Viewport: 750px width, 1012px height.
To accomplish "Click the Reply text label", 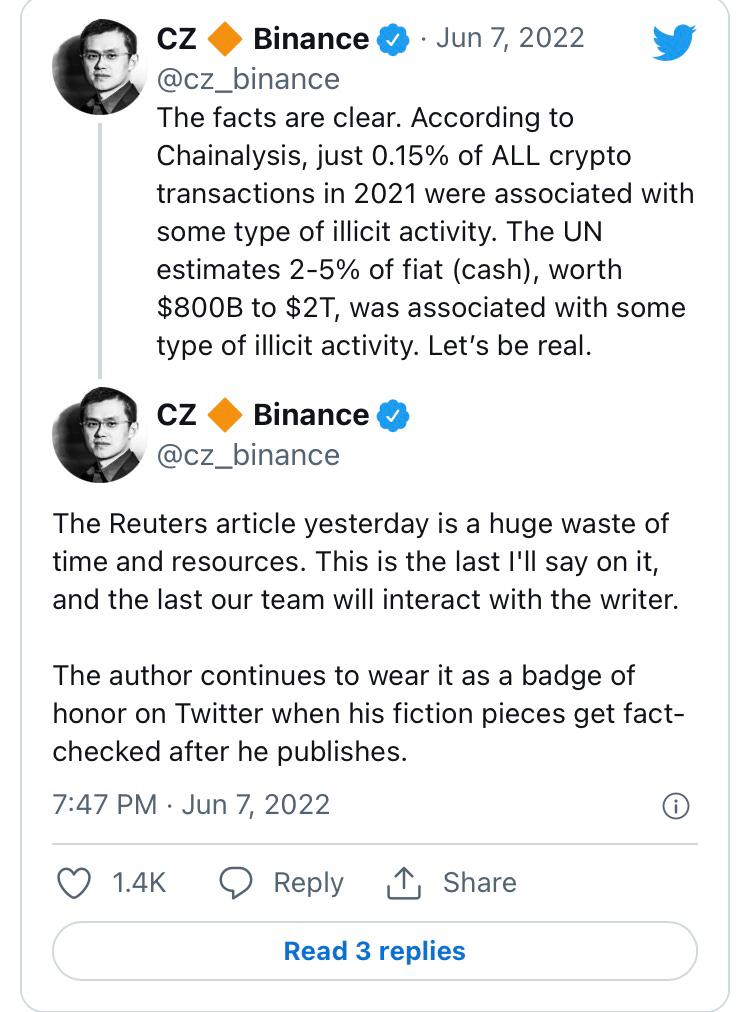I will 308,882.
